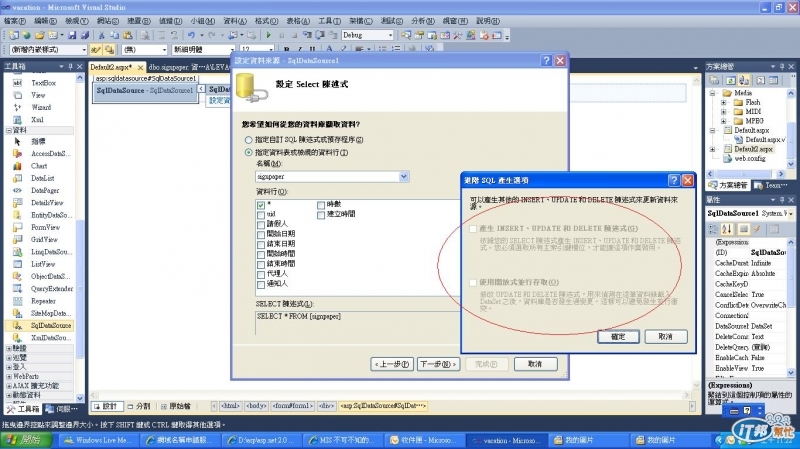
Task: Open the 檔案 (File) menu
Action: 14,21
